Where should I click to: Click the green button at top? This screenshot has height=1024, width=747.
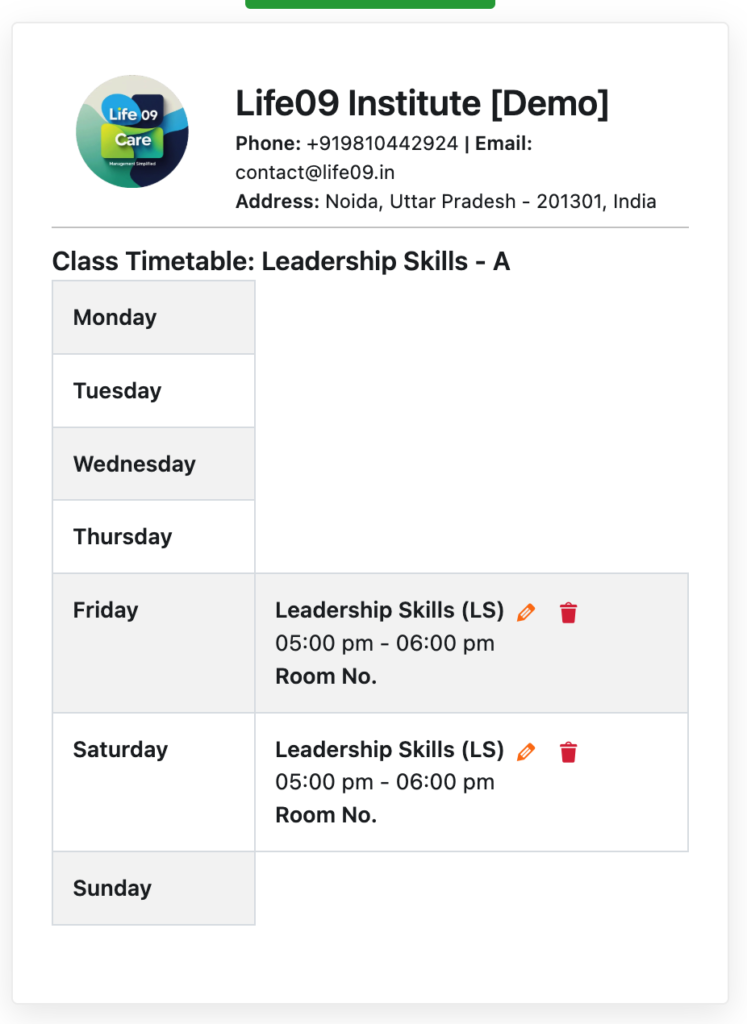coord(370,4)
